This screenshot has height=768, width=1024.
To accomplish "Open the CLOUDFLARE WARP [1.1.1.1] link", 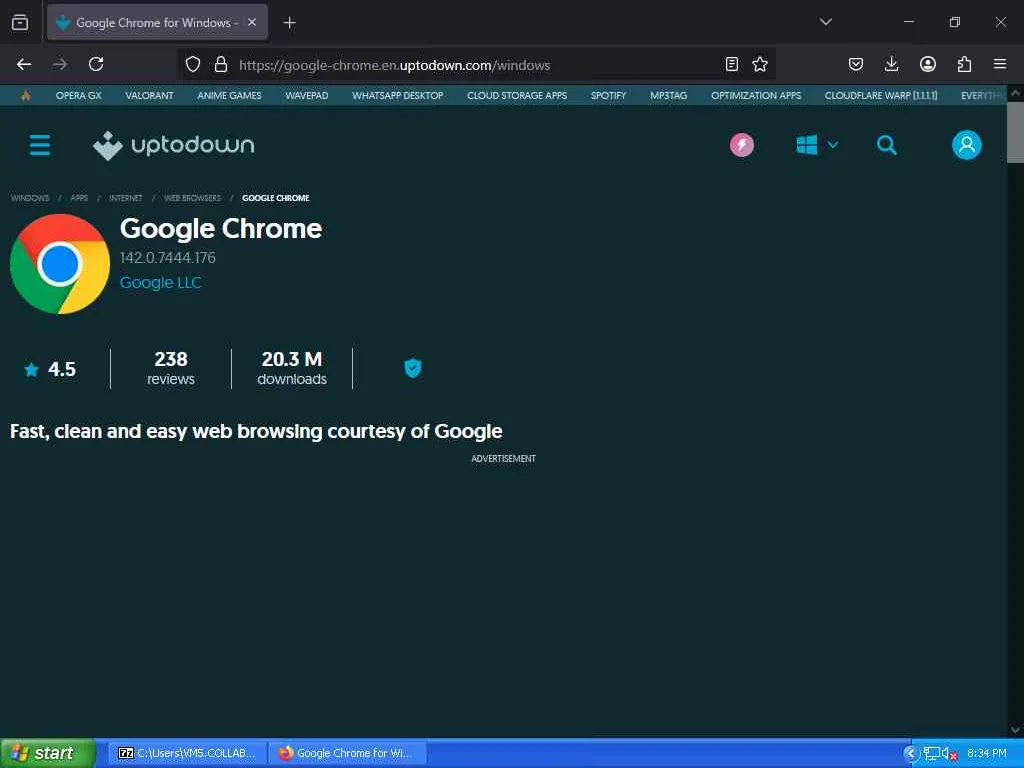I will pyautogui.click(x=881, y=95).
